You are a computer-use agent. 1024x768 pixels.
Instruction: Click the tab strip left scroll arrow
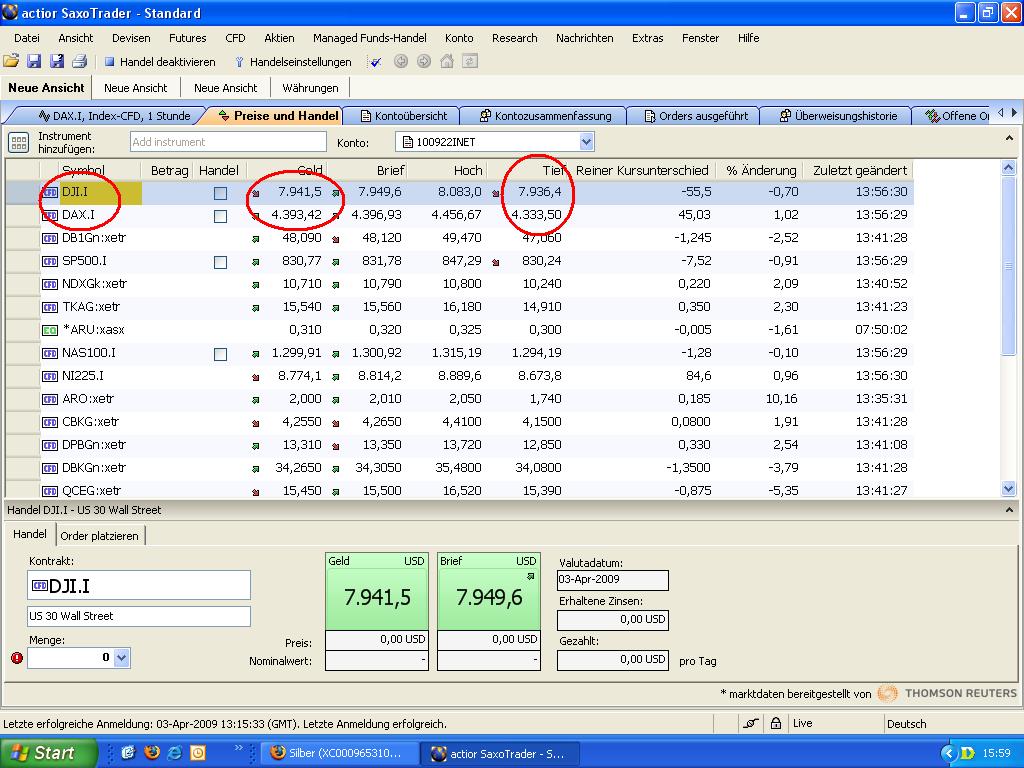coord(1001,112)
